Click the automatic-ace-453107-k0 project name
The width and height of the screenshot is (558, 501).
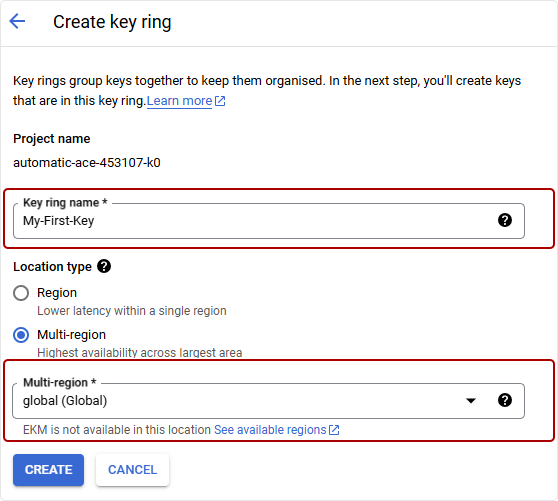tap(87, 163)
